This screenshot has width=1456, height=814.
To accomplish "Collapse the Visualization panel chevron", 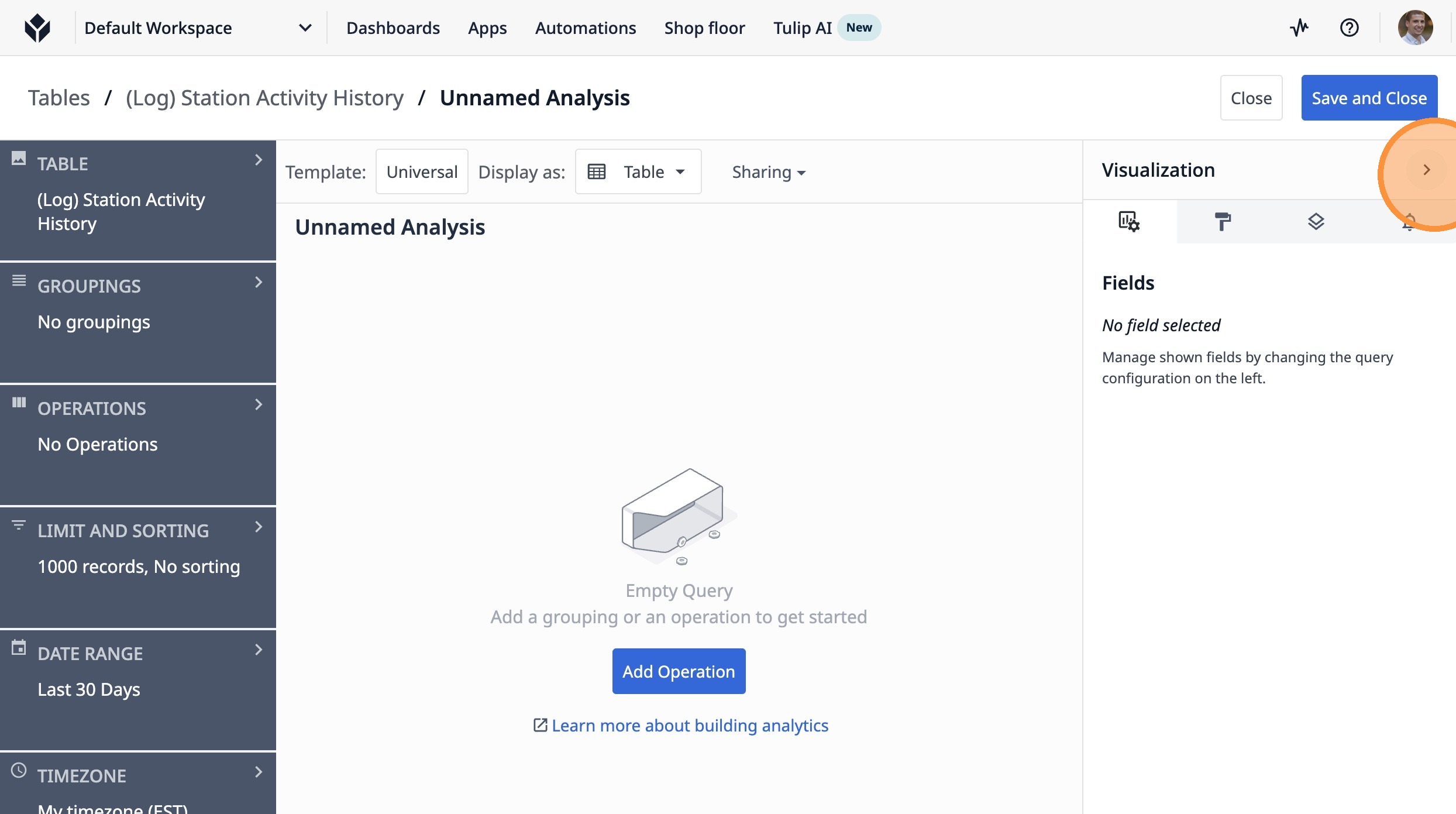I will pyautogui.click(x=1426, y=170).
